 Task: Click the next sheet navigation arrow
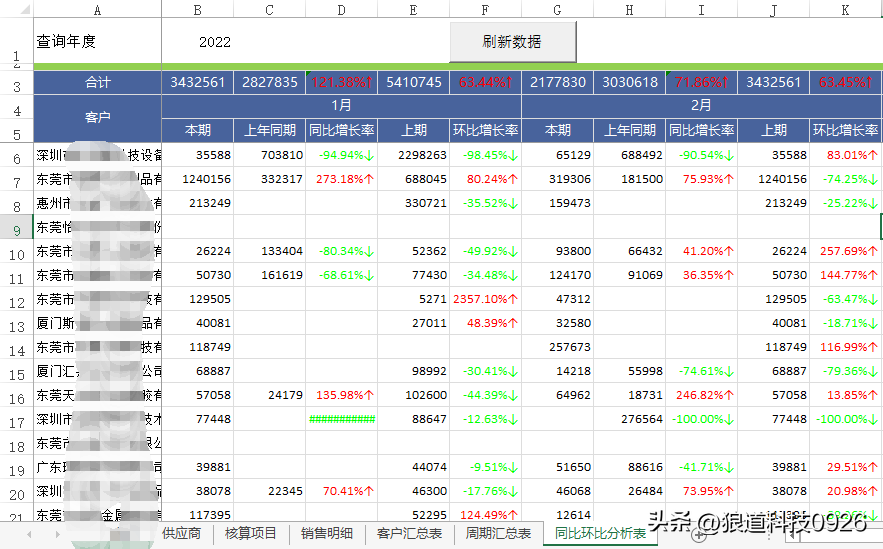pos(57,534)
